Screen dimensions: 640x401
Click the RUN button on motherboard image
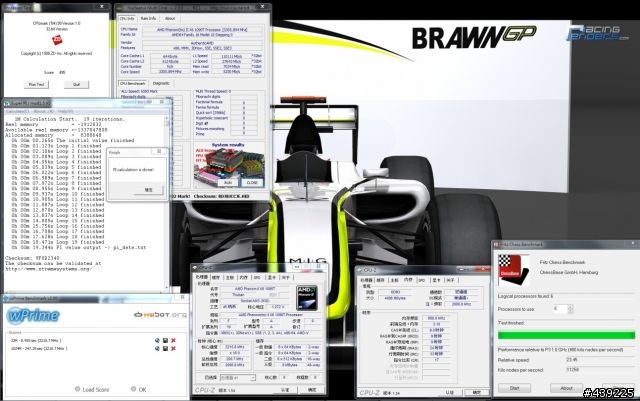228,183
